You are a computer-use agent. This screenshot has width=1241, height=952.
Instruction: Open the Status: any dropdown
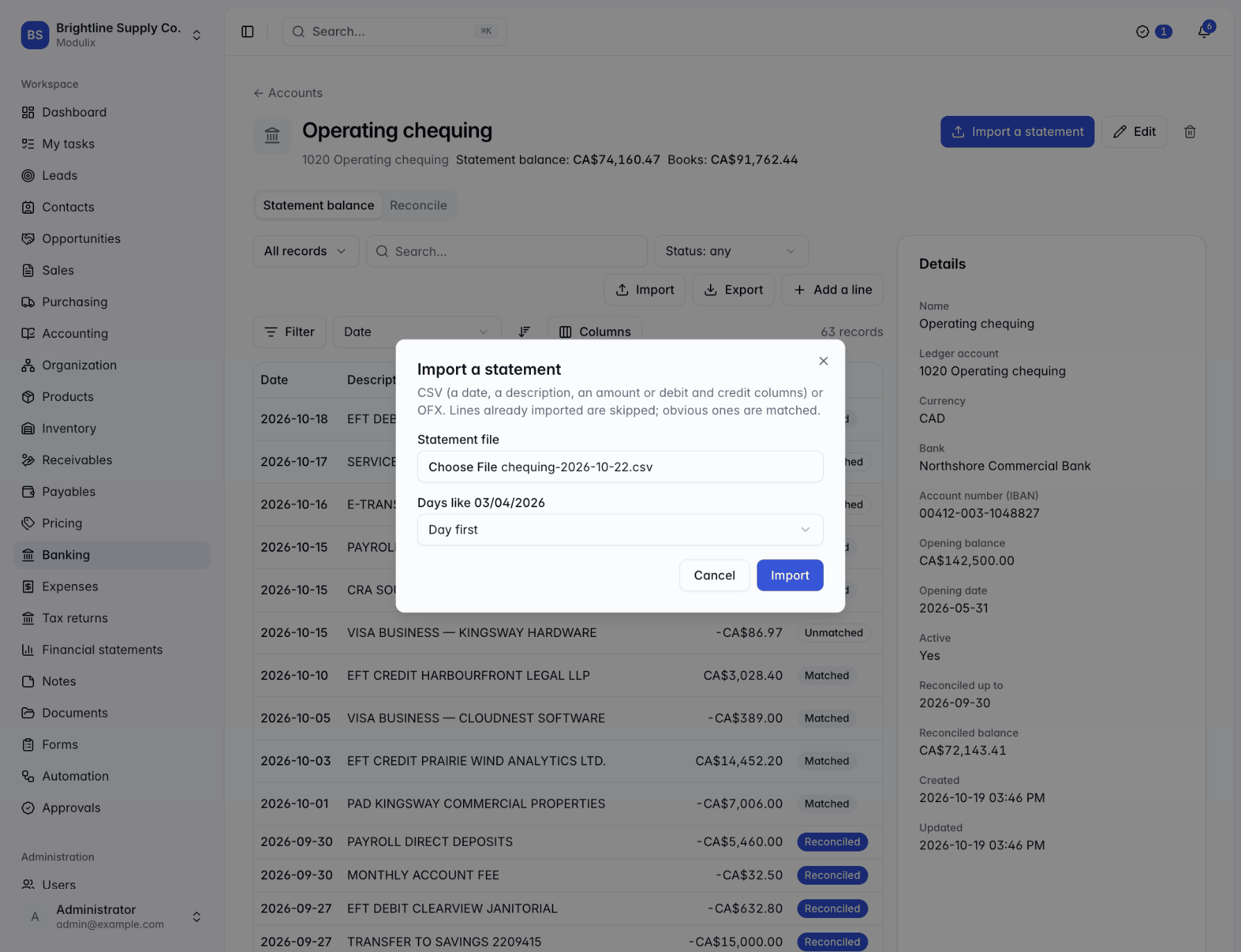pos(731,251)
